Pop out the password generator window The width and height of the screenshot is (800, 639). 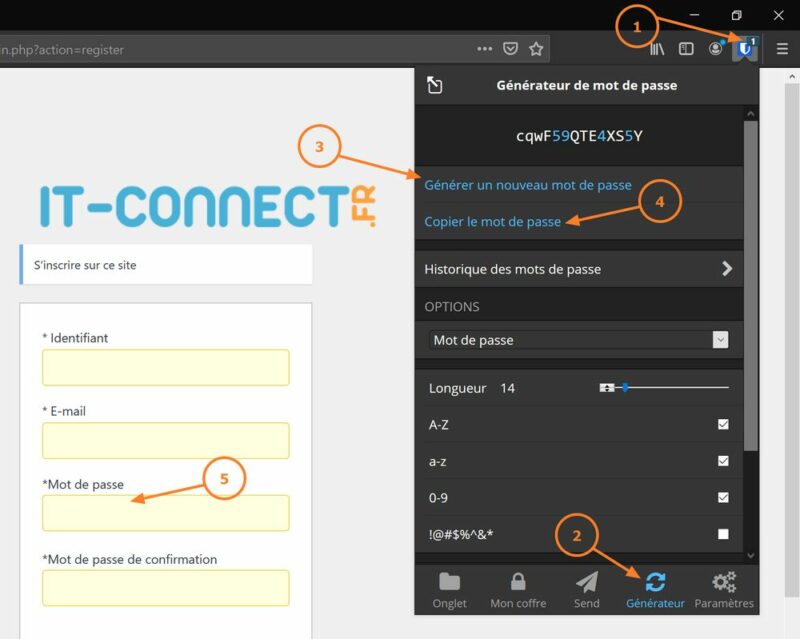point(435,85)
